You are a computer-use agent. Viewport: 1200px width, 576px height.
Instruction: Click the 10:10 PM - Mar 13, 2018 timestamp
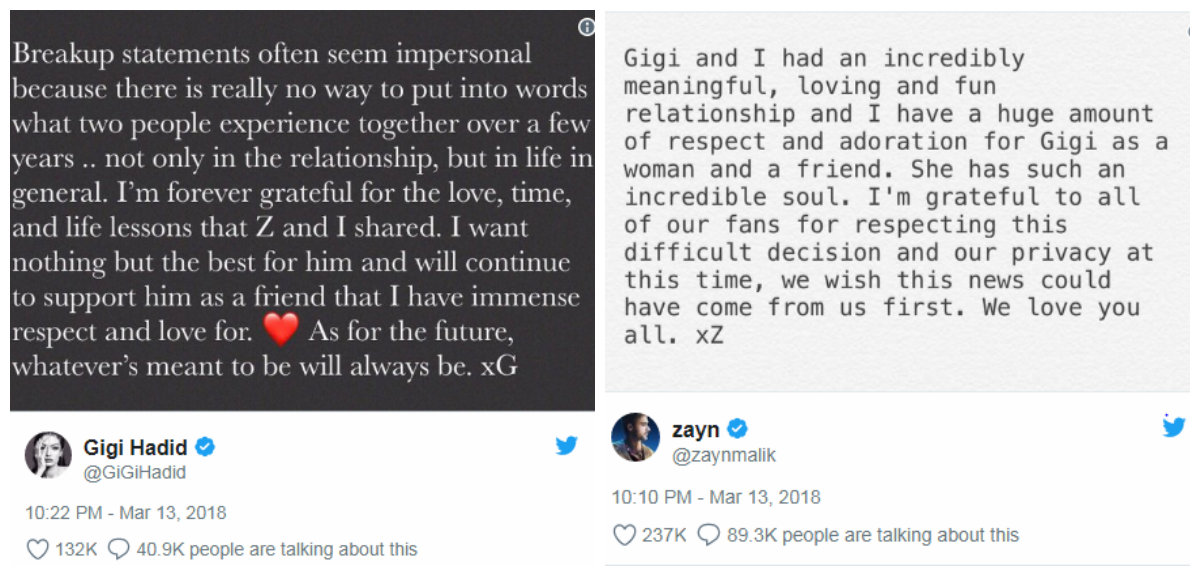point(716,497)
